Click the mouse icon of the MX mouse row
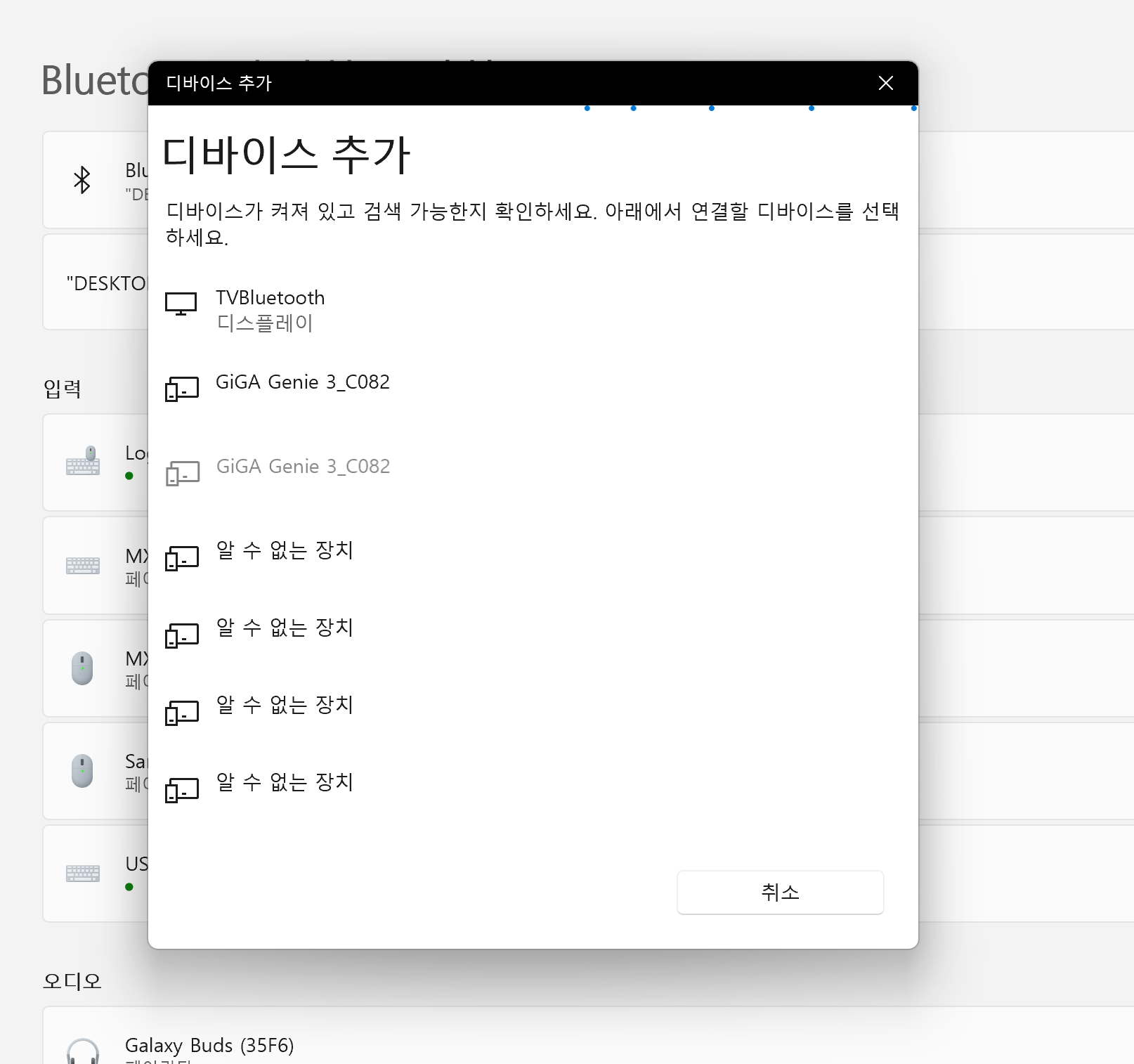 82,668
